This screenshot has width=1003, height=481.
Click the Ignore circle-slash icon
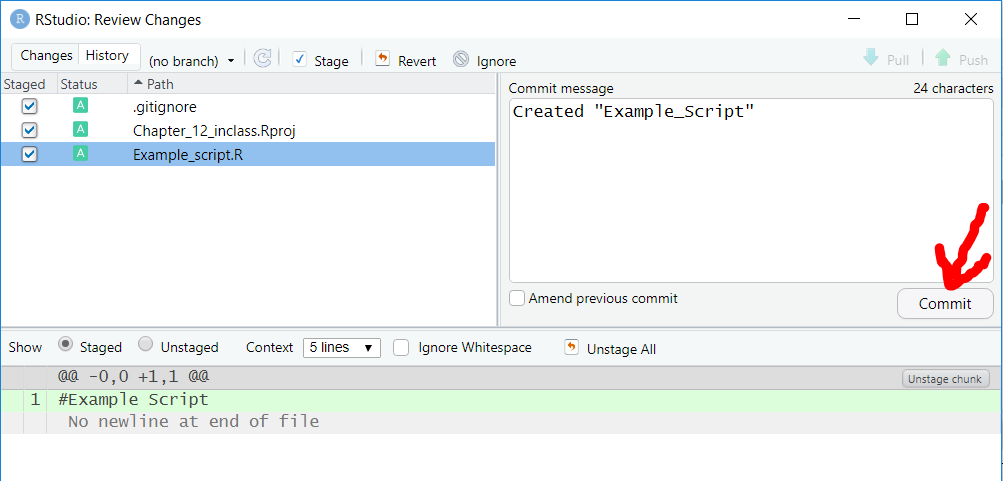tap(461, 59)
